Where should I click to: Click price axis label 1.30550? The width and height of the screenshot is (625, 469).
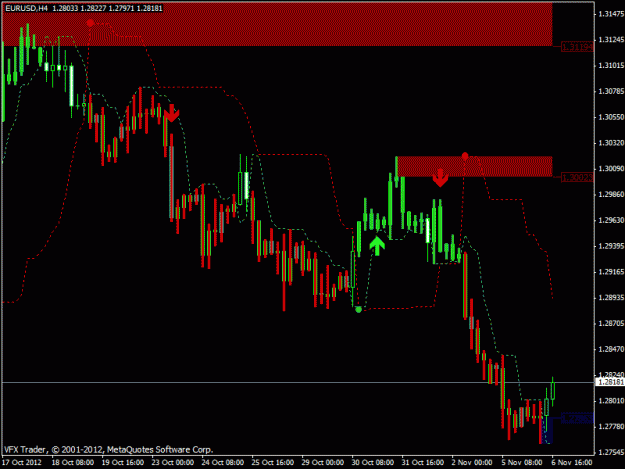tap(611, 117)
